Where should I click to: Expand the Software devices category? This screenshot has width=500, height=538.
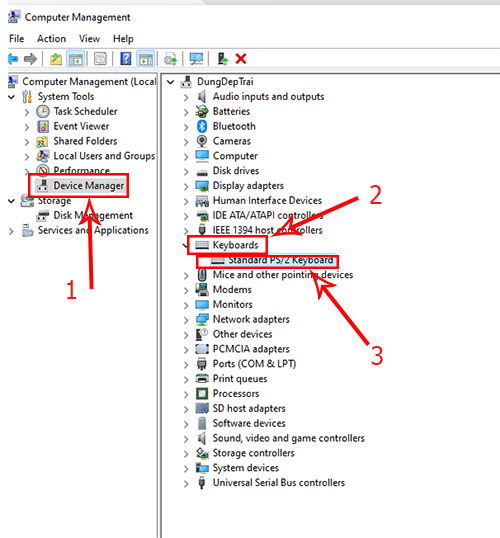coord(186,424)
